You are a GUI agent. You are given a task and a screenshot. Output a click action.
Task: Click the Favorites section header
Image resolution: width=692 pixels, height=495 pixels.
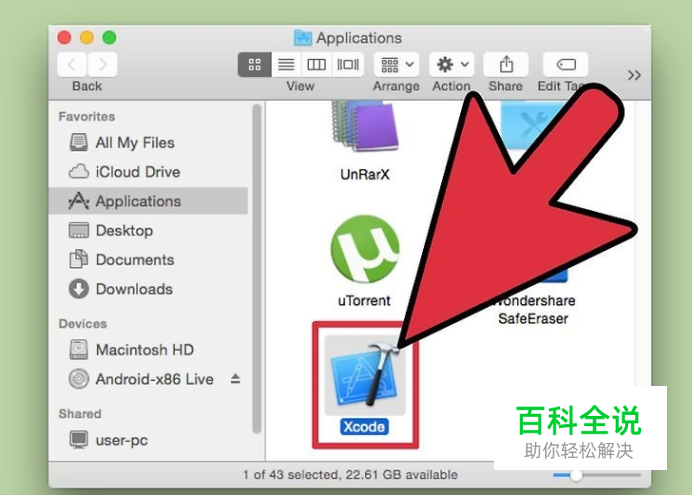pyautogui.click(x=87, y=116)
